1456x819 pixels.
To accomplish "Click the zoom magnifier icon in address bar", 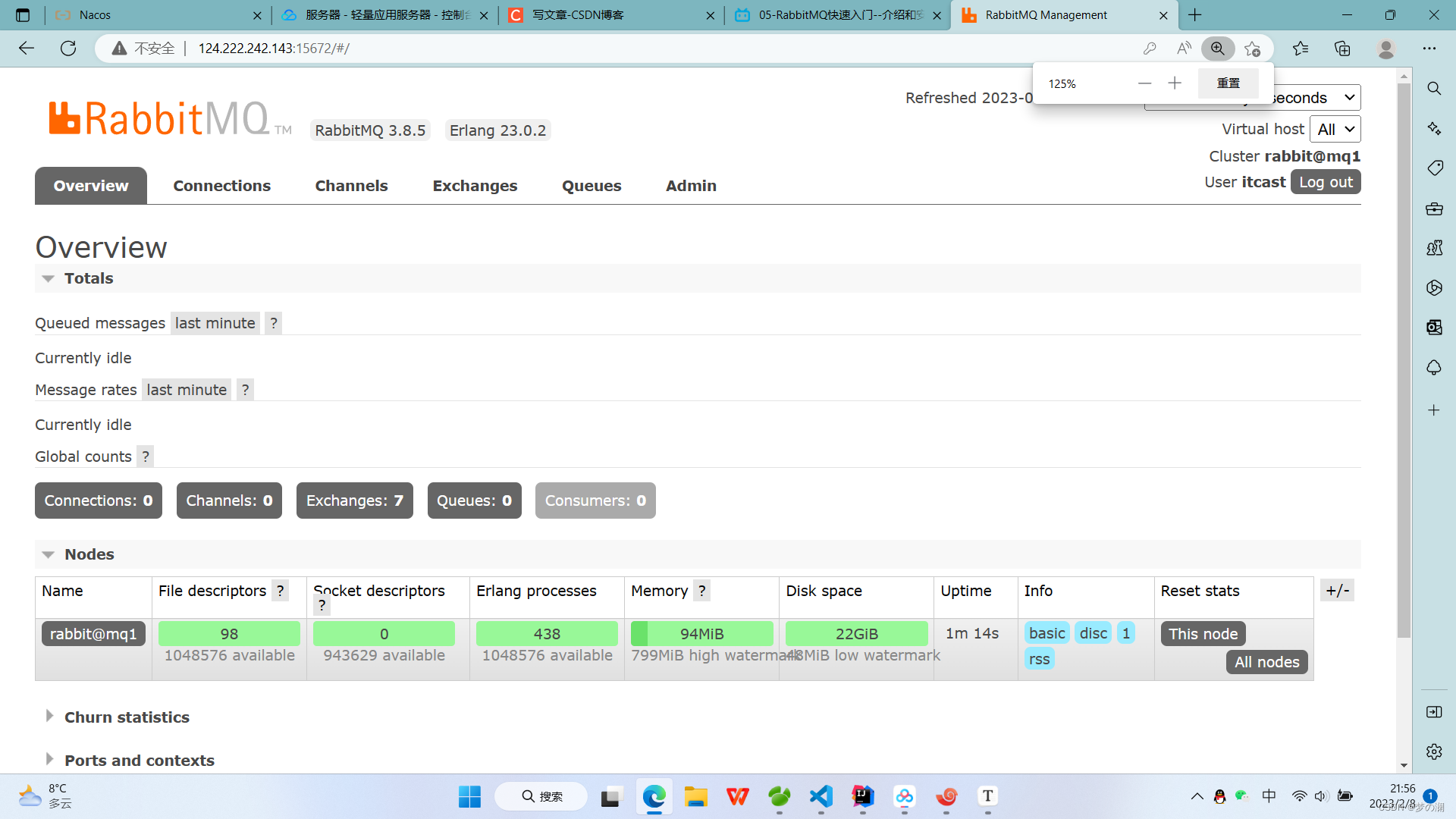I will tap(1218, 49).
